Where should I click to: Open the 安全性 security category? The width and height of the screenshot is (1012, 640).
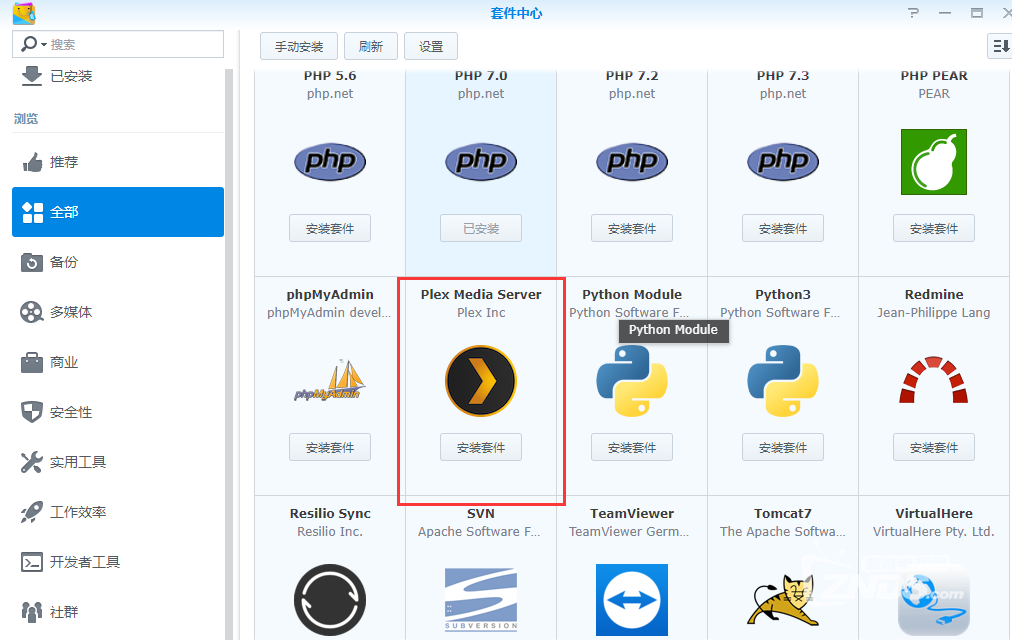118,412
